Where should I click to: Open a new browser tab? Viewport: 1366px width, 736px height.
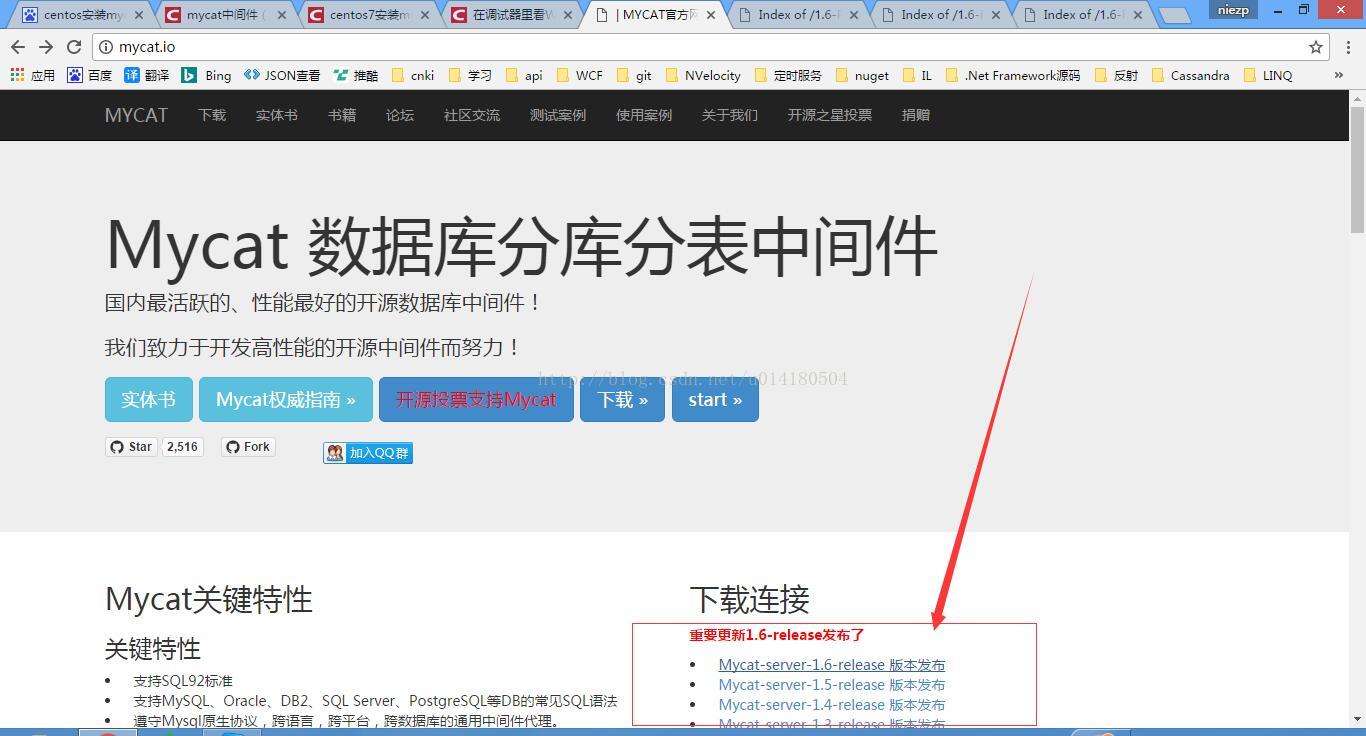1174,15
